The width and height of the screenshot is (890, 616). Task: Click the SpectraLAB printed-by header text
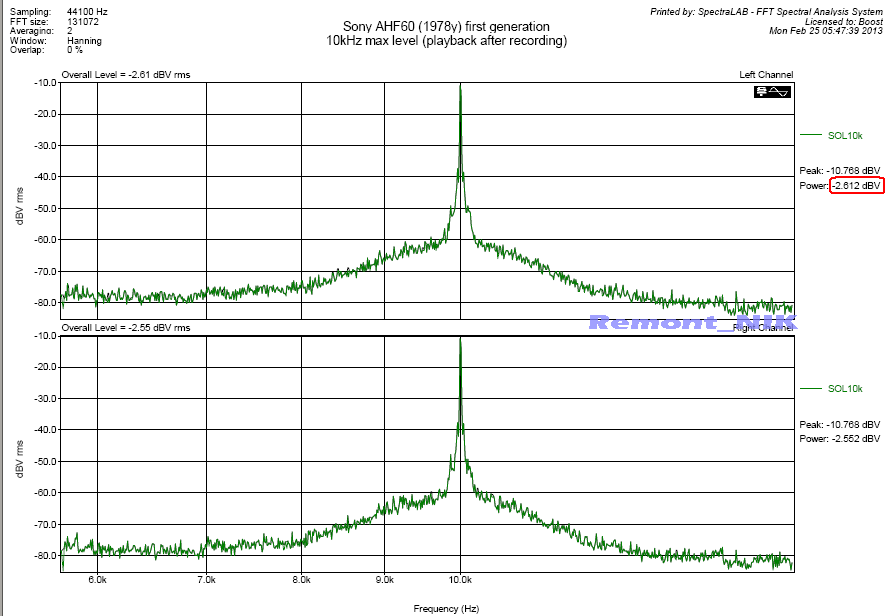766,10
